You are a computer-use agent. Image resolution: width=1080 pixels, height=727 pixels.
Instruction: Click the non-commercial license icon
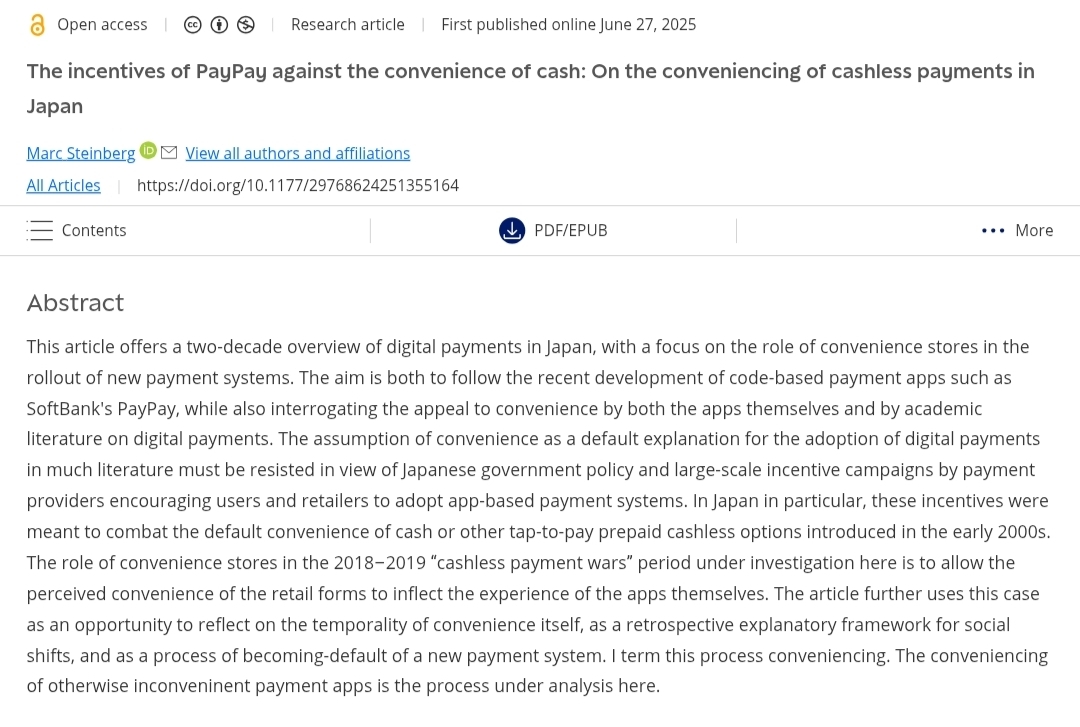pyautogui.click(x=245, y=25)
